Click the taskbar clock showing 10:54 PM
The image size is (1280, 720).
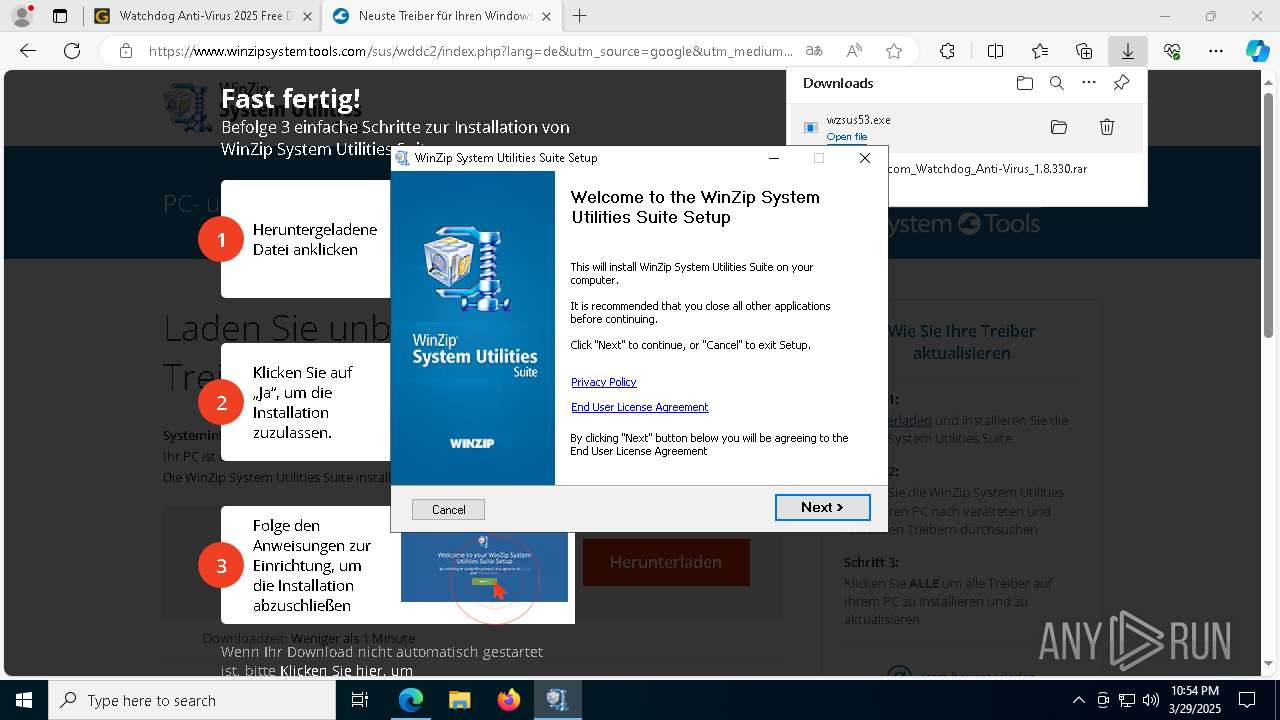[x=1194, y=700]
